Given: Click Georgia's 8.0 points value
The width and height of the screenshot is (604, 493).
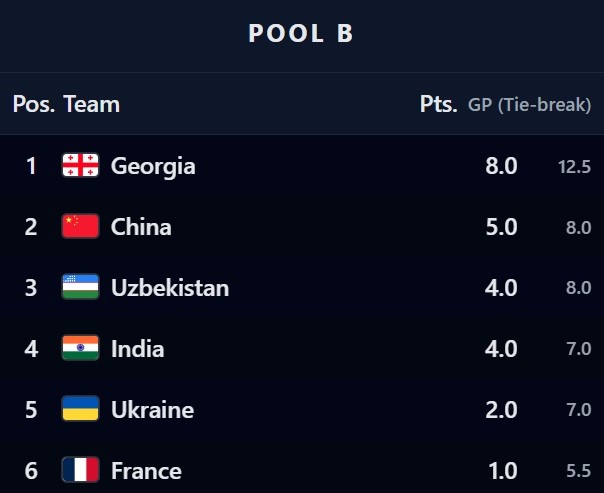Looking at the screenshot, I should coord(501,166).
